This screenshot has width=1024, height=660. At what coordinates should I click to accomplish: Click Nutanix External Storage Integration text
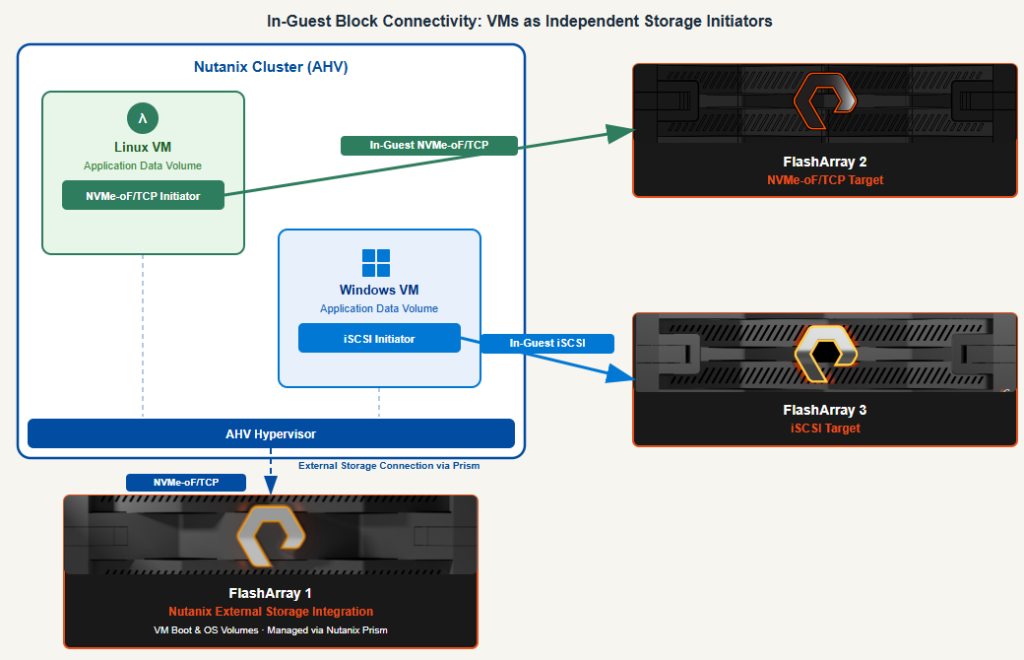pos(270,612)
